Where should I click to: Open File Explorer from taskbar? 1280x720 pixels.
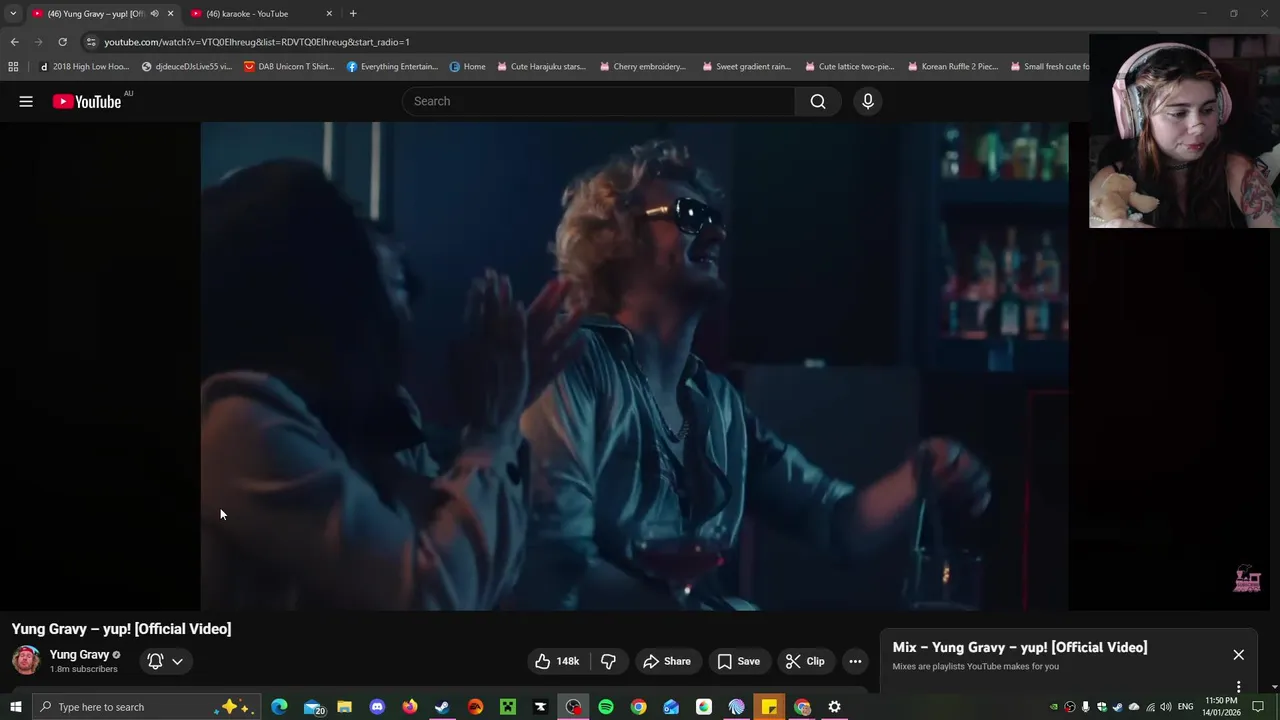(344, 707)
